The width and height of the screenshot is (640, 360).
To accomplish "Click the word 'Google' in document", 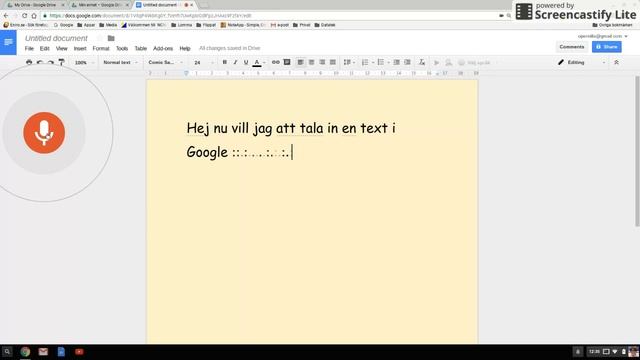I will [207, 152].
